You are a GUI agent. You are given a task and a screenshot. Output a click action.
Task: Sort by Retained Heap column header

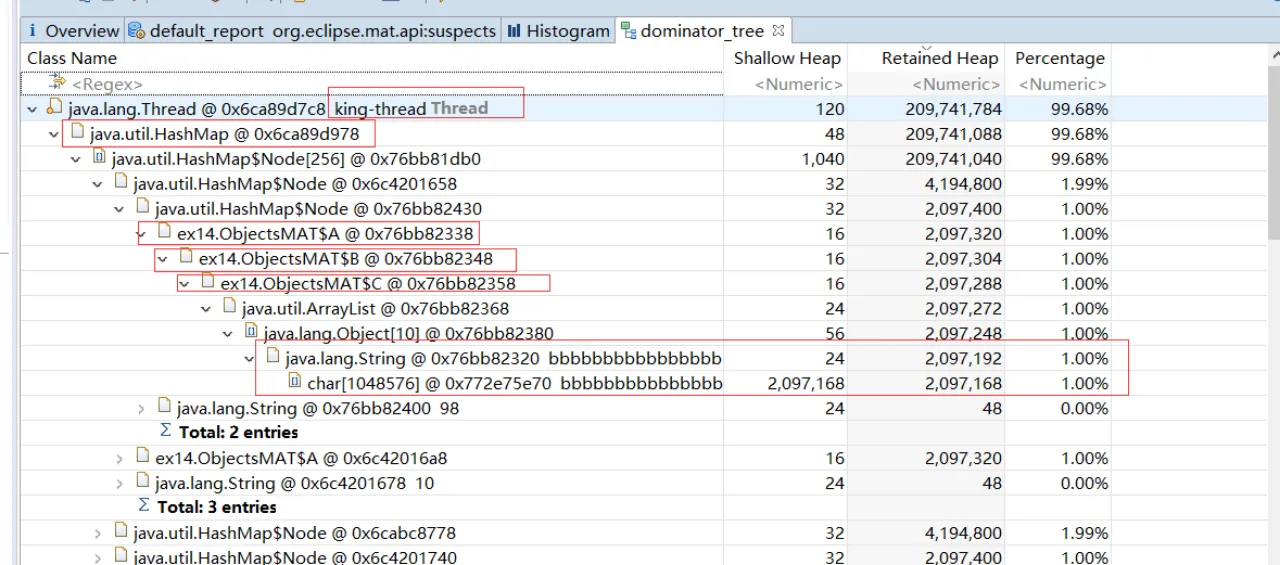[x=940, y=58]
